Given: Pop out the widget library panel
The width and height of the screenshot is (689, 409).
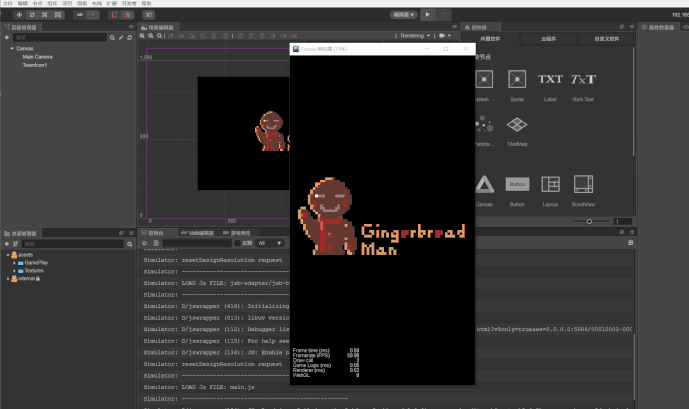Looking at the screenshot, I should tap(622, 27).
